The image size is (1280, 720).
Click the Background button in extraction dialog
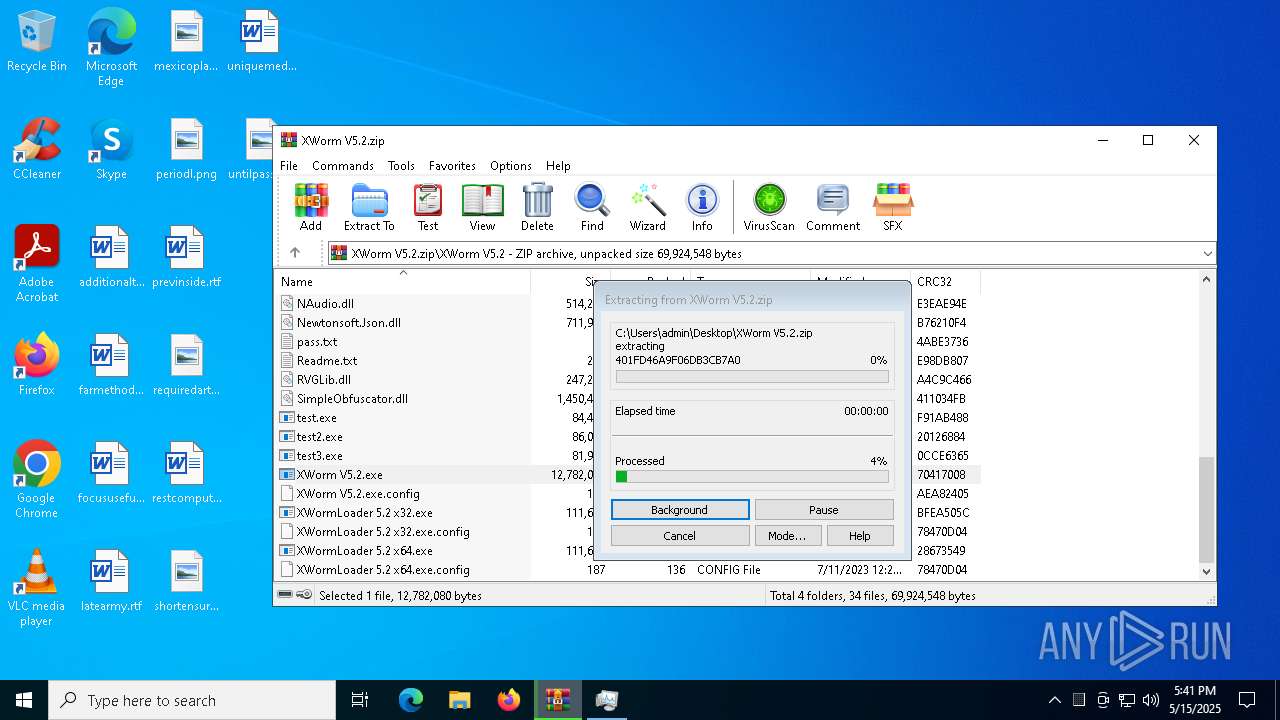click(680, 510)
